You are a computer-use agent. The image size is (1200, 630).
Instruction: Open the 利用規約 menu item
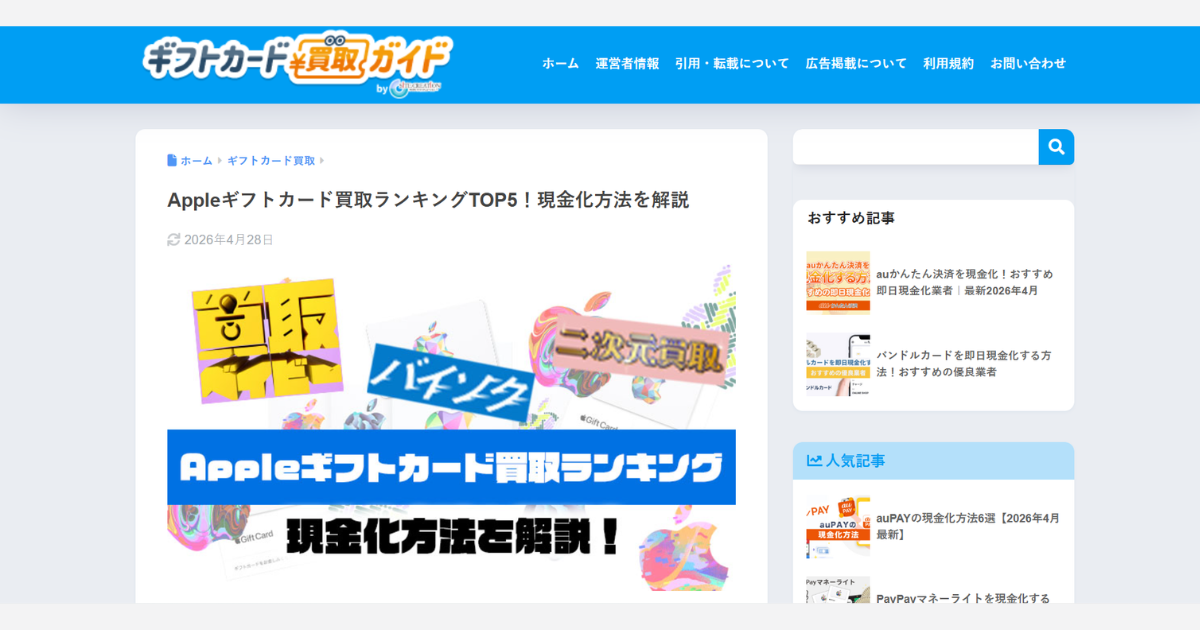point(948,63)
